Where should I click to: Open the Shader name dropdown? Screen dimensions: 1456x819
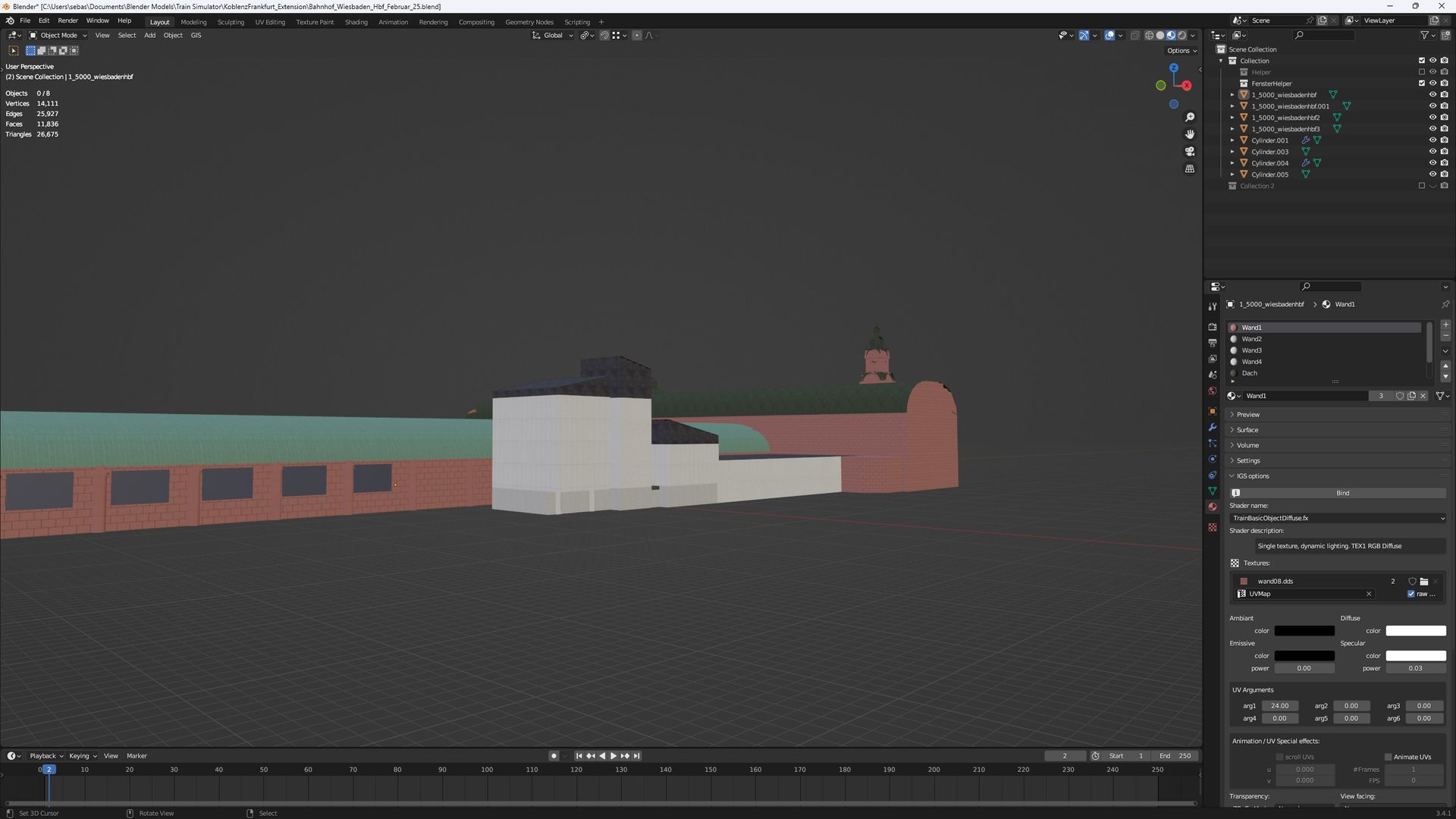coord(1337,518)
